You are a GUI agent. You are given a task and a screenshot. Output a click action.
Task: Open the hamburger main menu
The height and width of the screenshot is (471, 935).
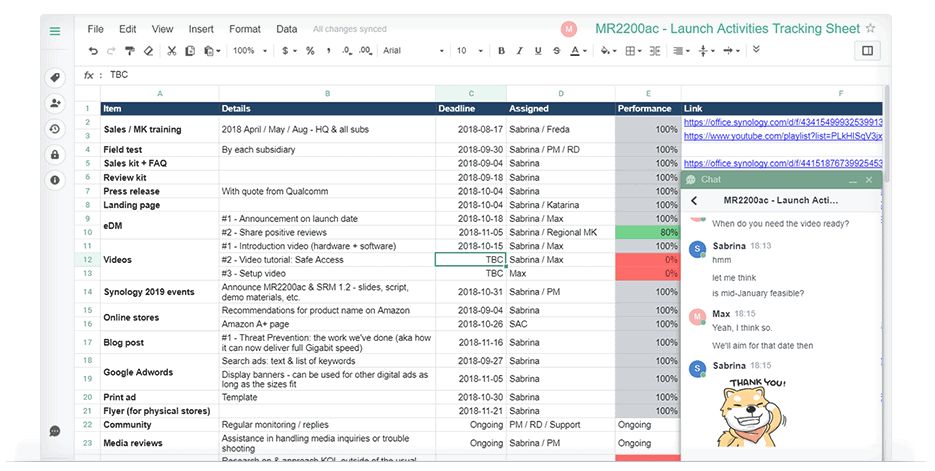55,31
